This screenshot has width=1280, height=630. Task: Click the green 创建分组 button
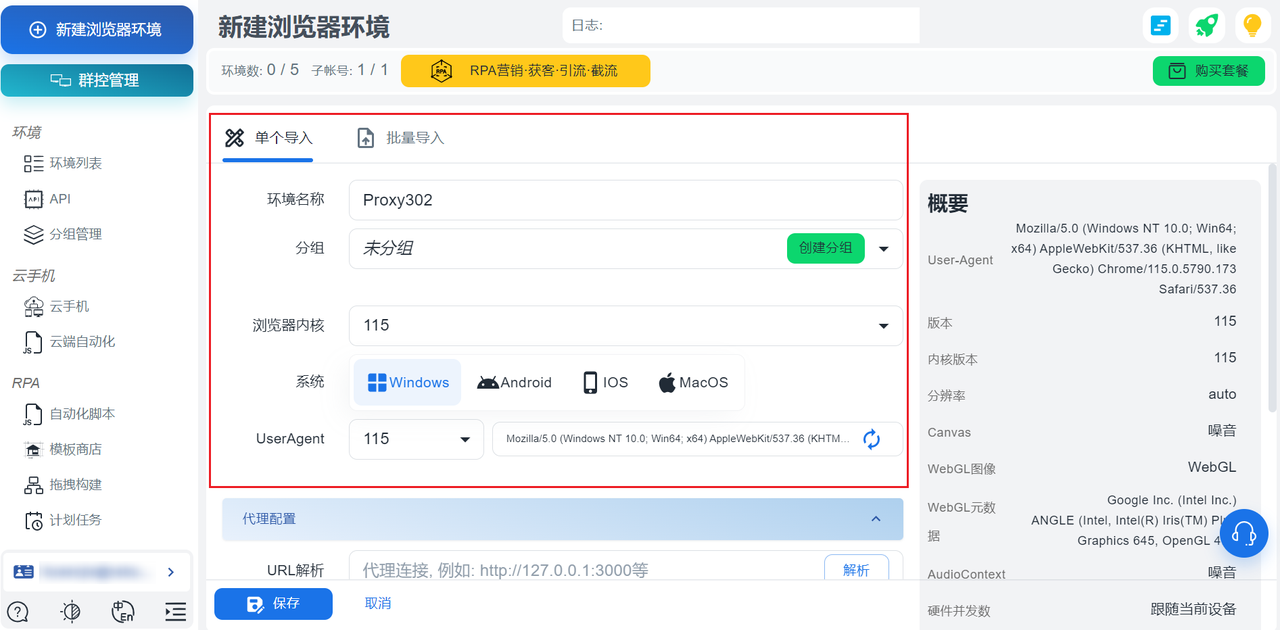pyautogui.click(x=825, y=248)
